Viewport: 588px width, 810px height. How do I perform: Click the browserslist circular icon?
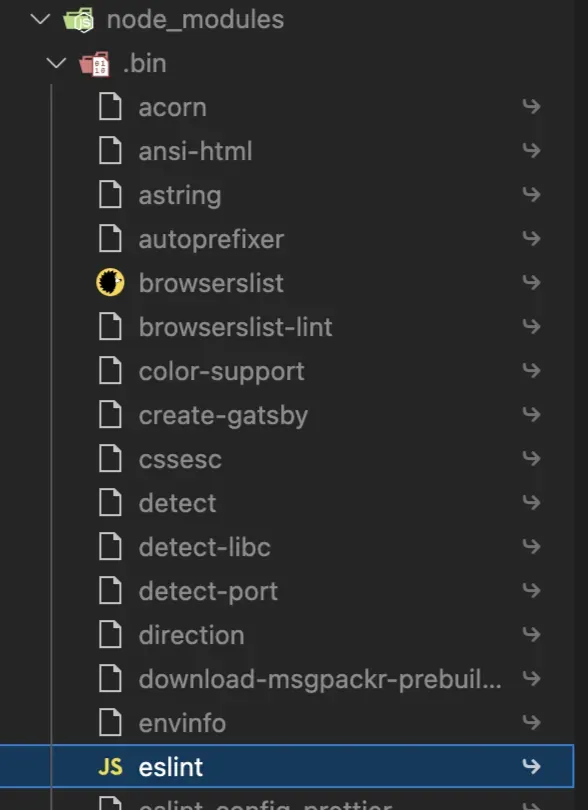pos(110,283)
